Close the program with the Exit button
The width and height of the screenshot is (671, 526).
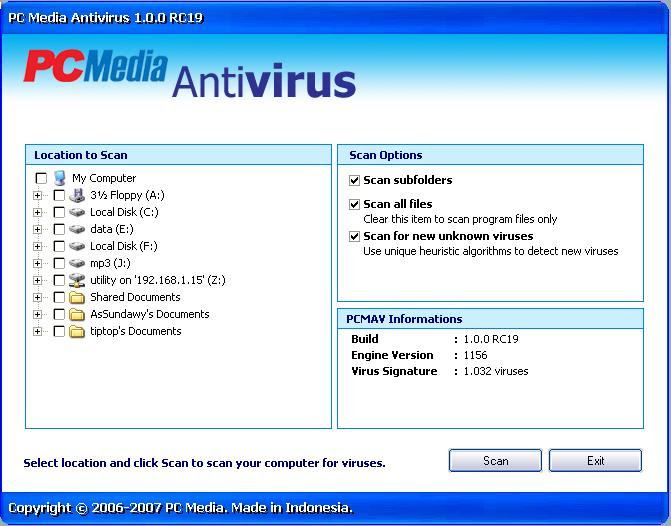point(595,461)
